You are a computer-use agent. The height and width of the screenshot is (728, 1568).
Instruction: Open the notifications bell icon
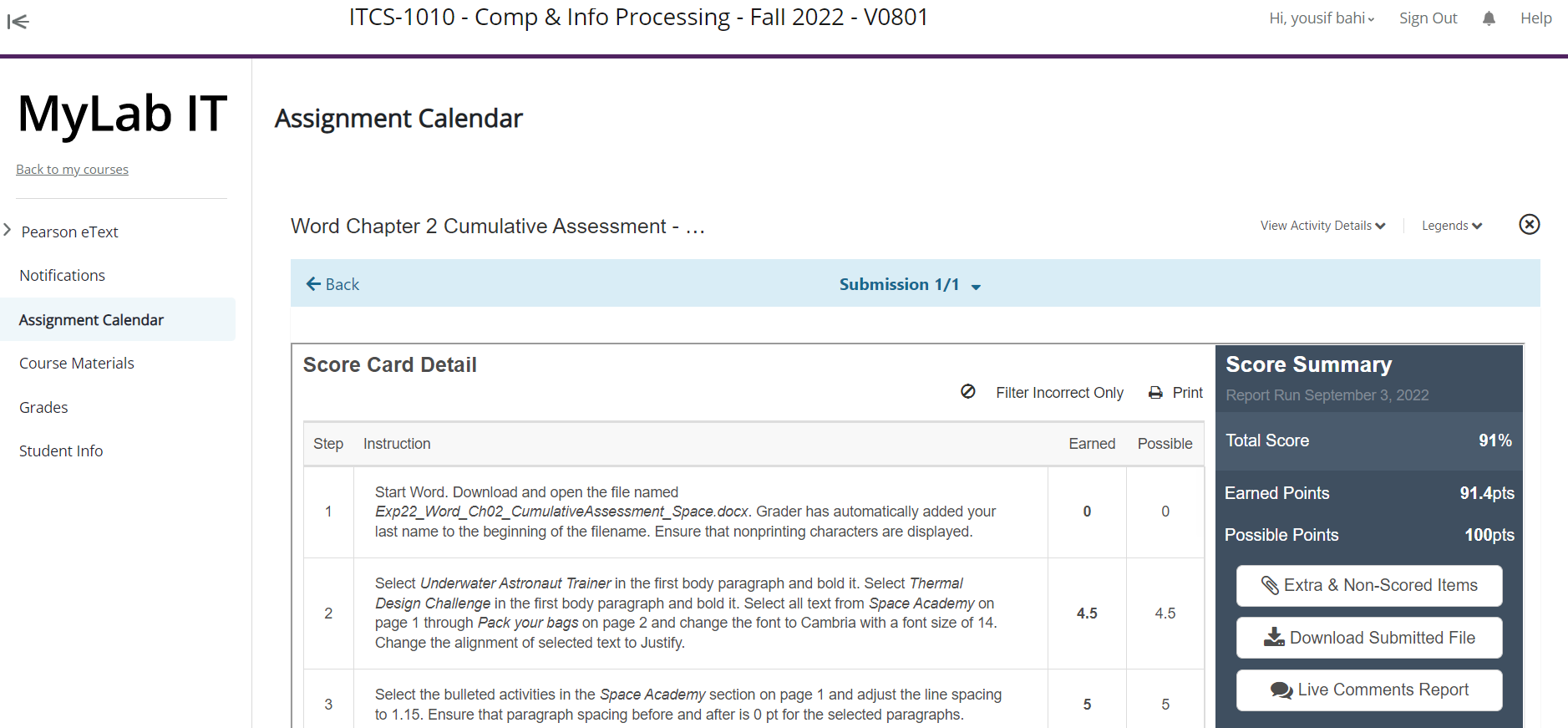tap(1489, 18)
